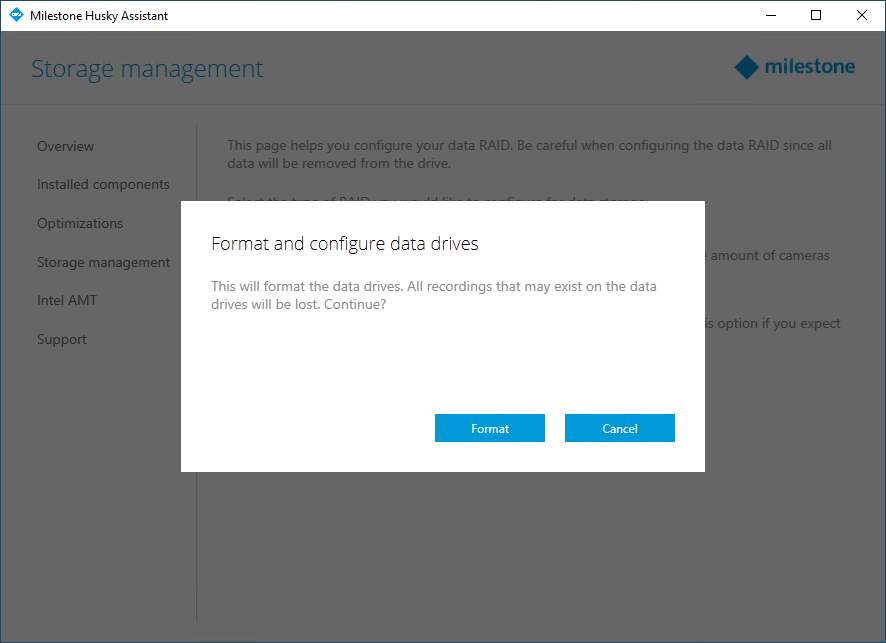
Task: Click the Milestone Husky Assistant title bar icon
Action: [x=16, y=15]
